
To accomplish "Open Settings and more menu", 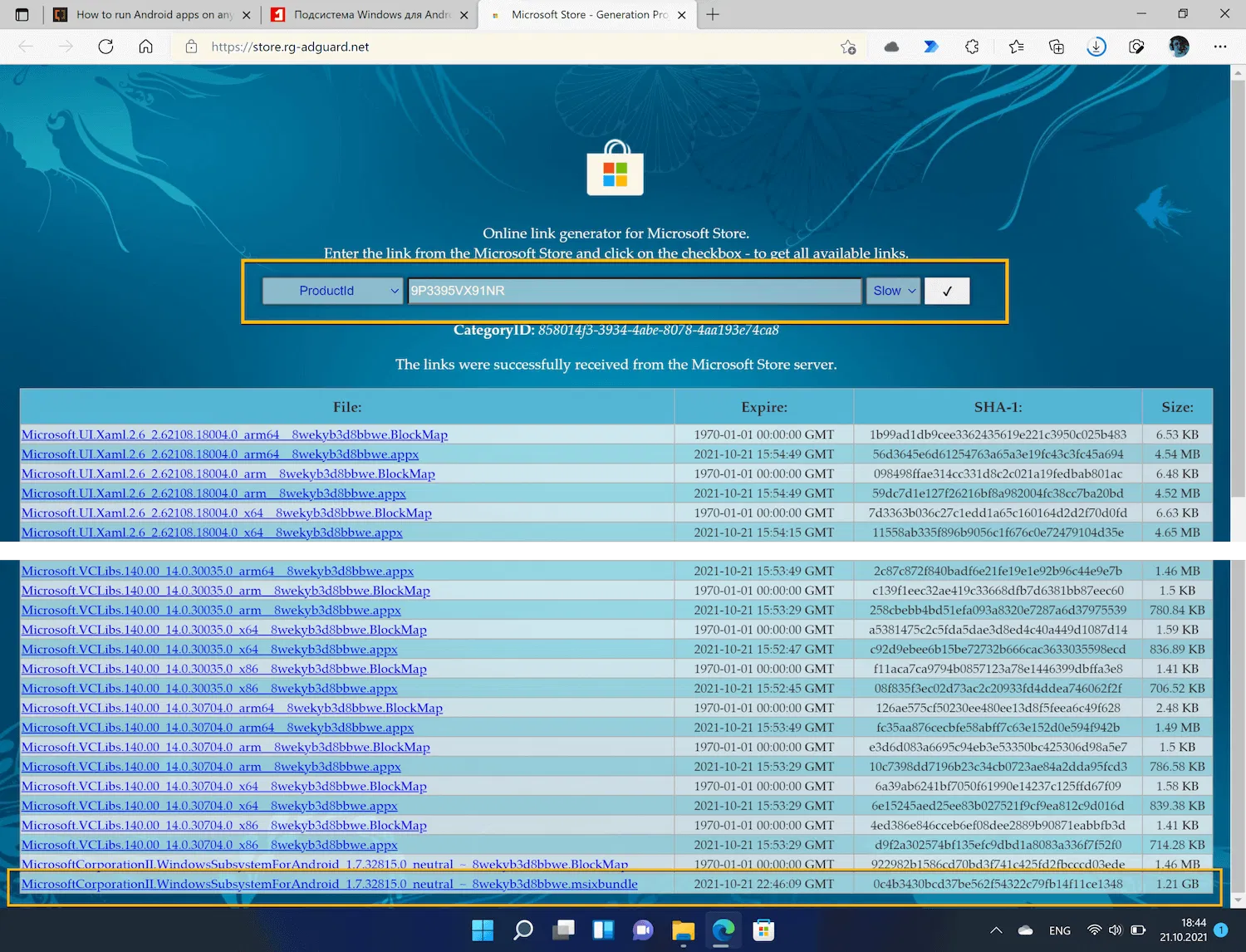I will click(x=1220, y=47).
